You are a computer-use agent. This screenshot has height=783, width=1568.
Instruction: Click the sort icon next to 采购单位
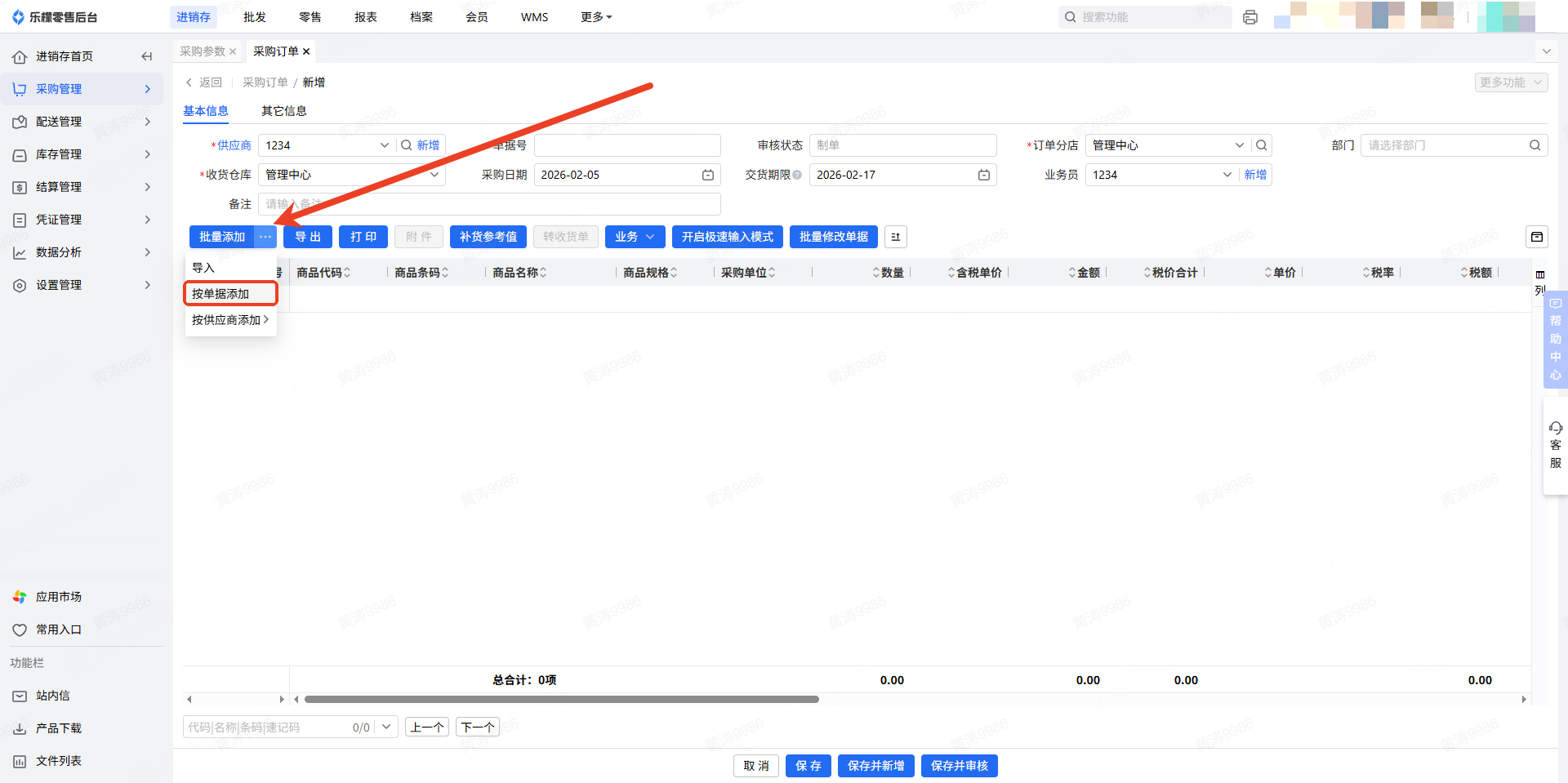(x=772, y=273)
